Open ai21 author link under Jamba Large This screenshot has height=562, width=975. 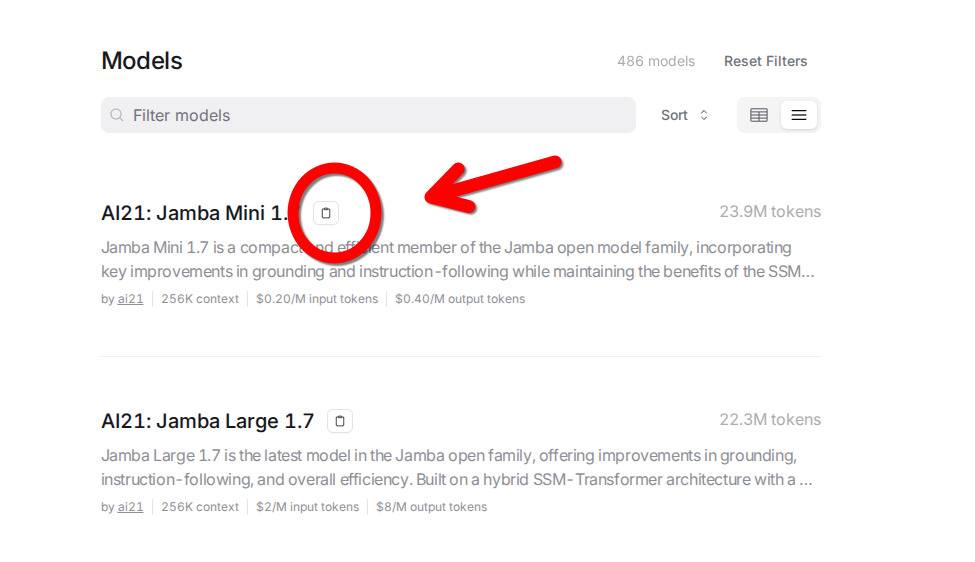(x=131, y=507)
